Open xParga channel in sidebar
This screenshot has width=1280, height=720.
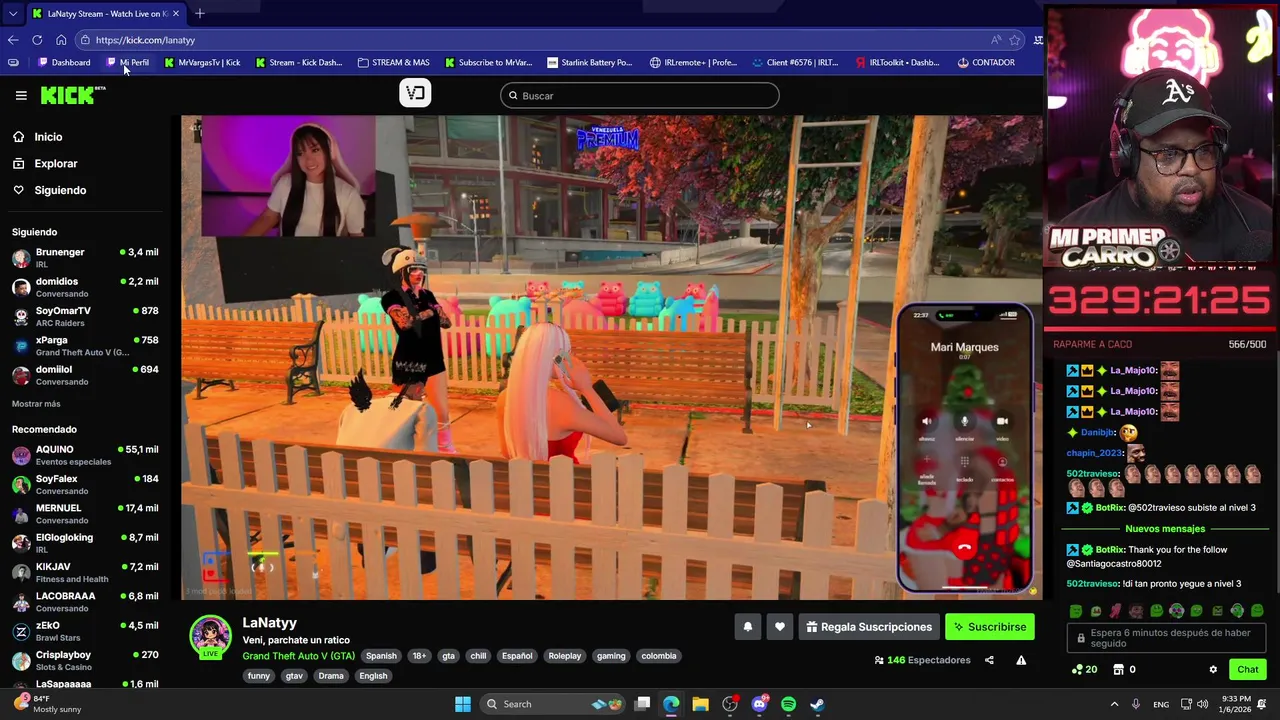[85, 345]
